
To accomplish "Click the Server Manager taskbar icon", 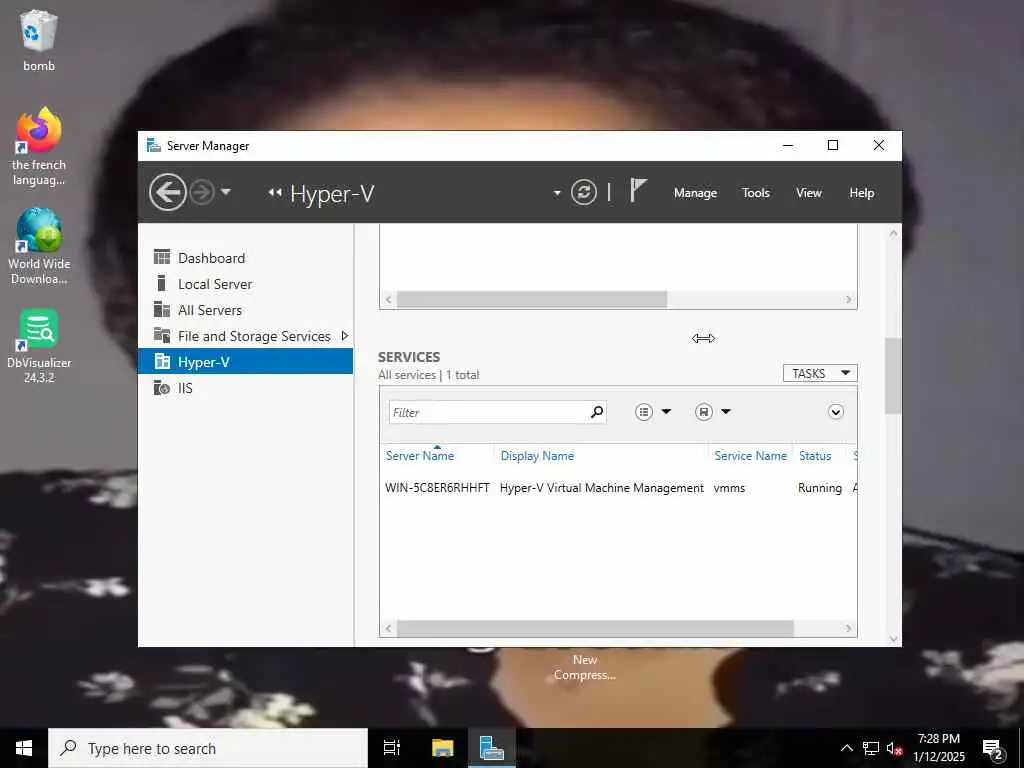I will click(x=492, y=748).
